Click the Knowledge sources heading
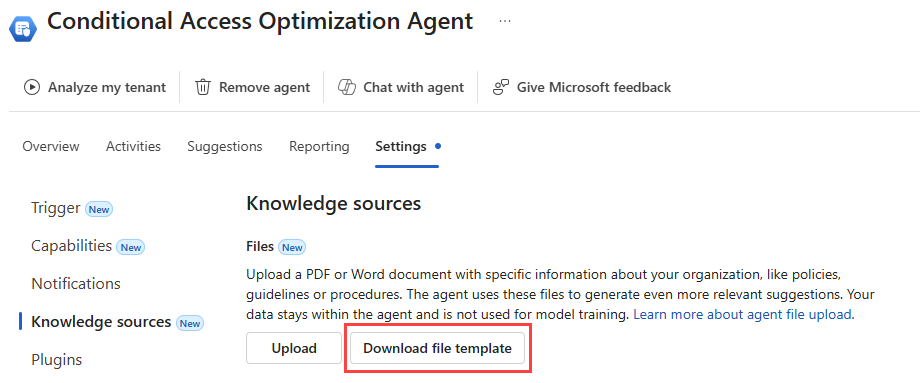 333,204
